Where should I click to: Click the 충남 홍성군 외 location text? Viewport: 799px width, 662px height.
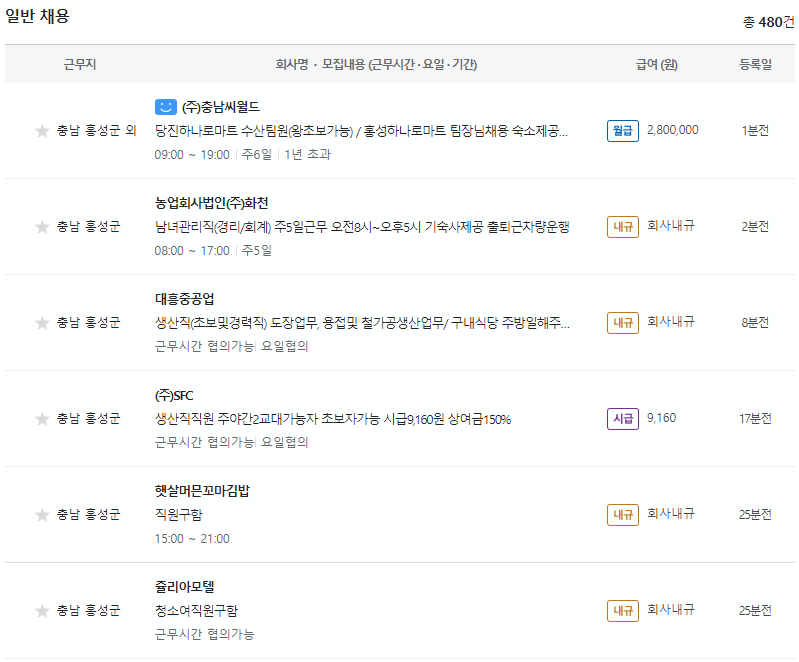click(96, 131)
